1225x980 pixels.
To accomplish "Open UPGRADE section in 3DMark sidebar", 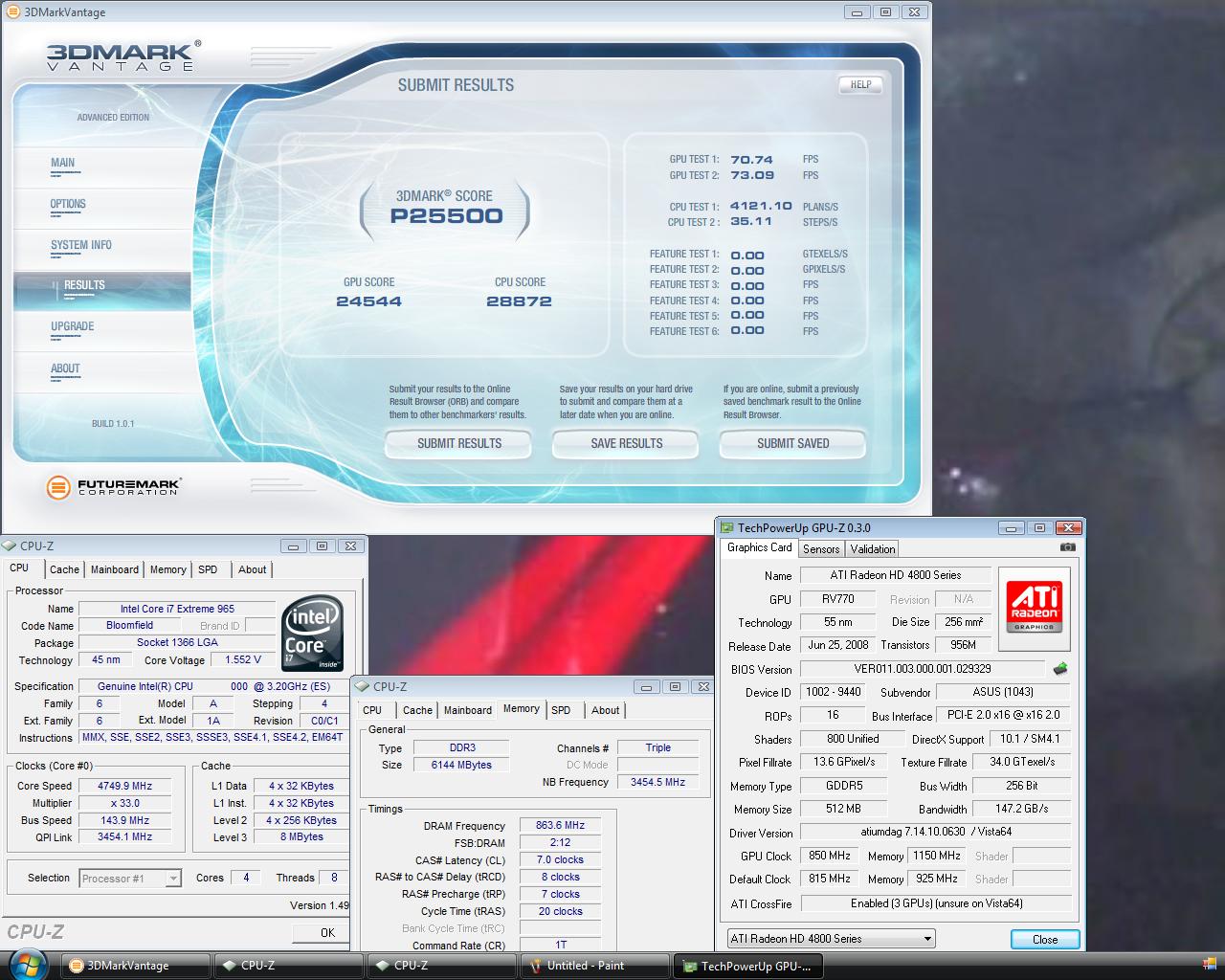I will [73, 326].
